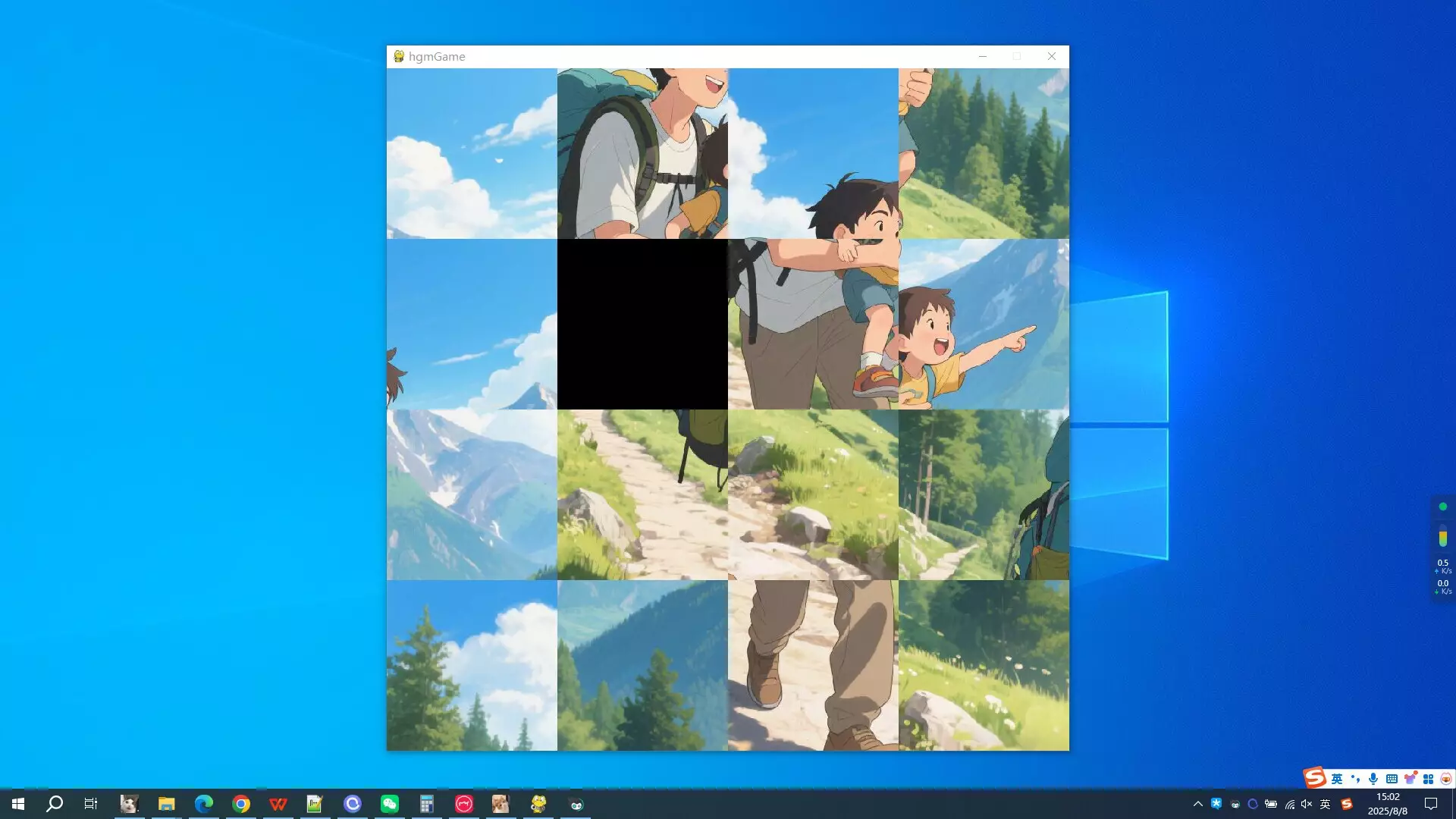
Task: Open the Calculator taskbar icon
Action: pyautogui.click(x=427, y=804)
